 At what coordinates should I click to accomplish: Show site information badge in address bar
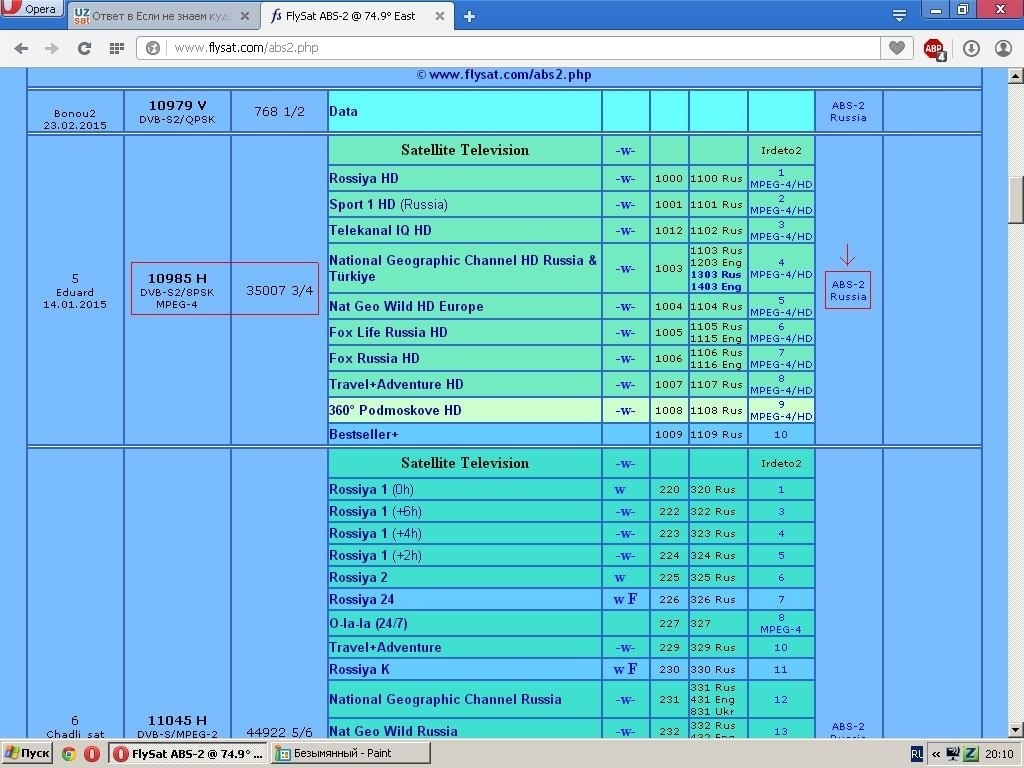(x=153, y=48)
